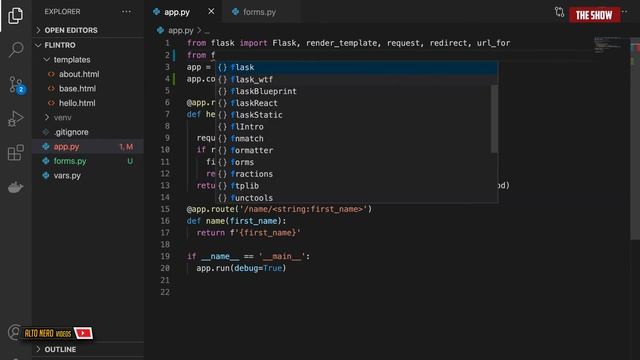This screenshot has width=640, height=360.
Task: Select the app.py editor tab
Action: (177, 12)
